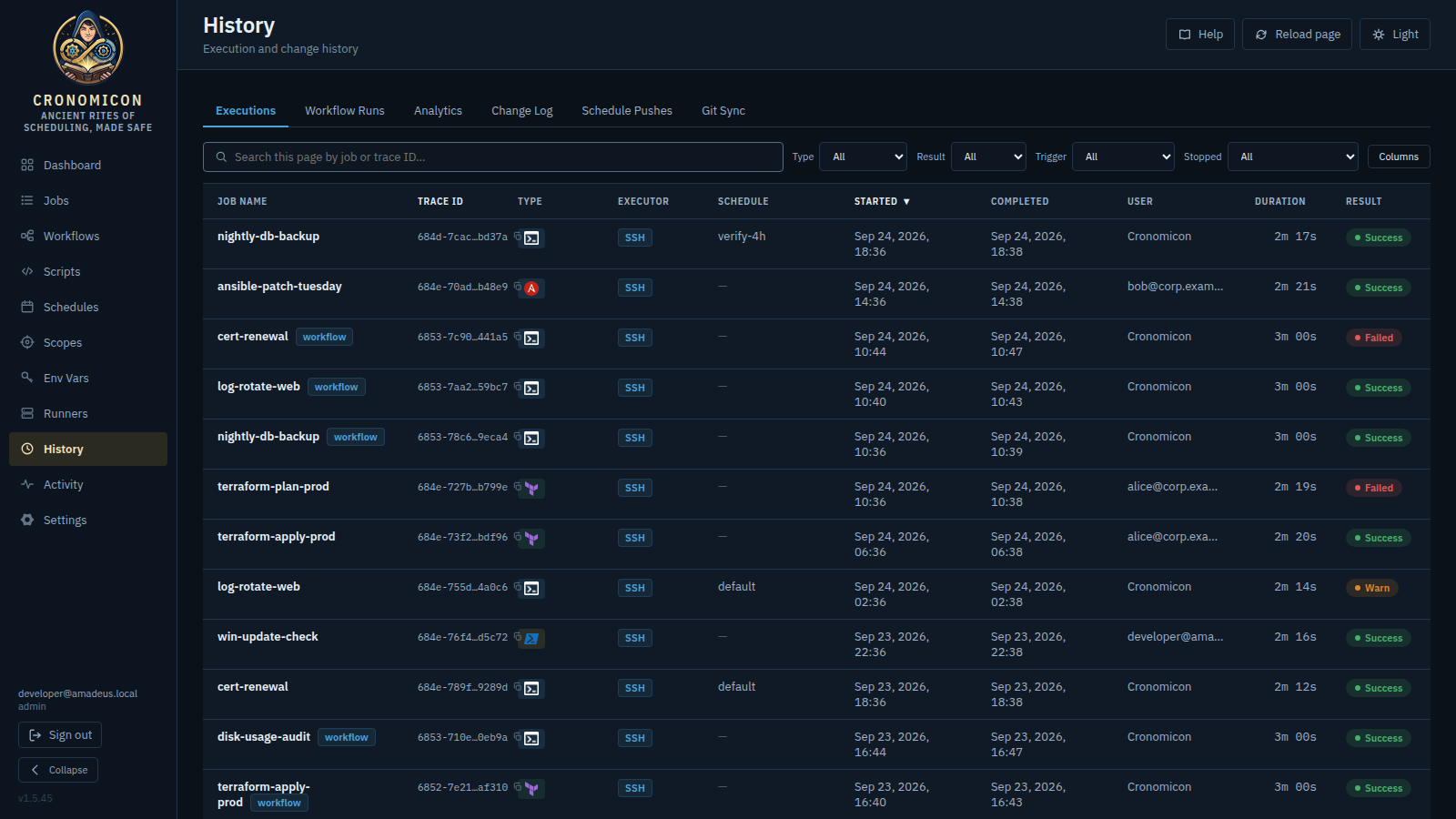
Task: Open the Dashboard sidebar icon
Action: point(27,165)
